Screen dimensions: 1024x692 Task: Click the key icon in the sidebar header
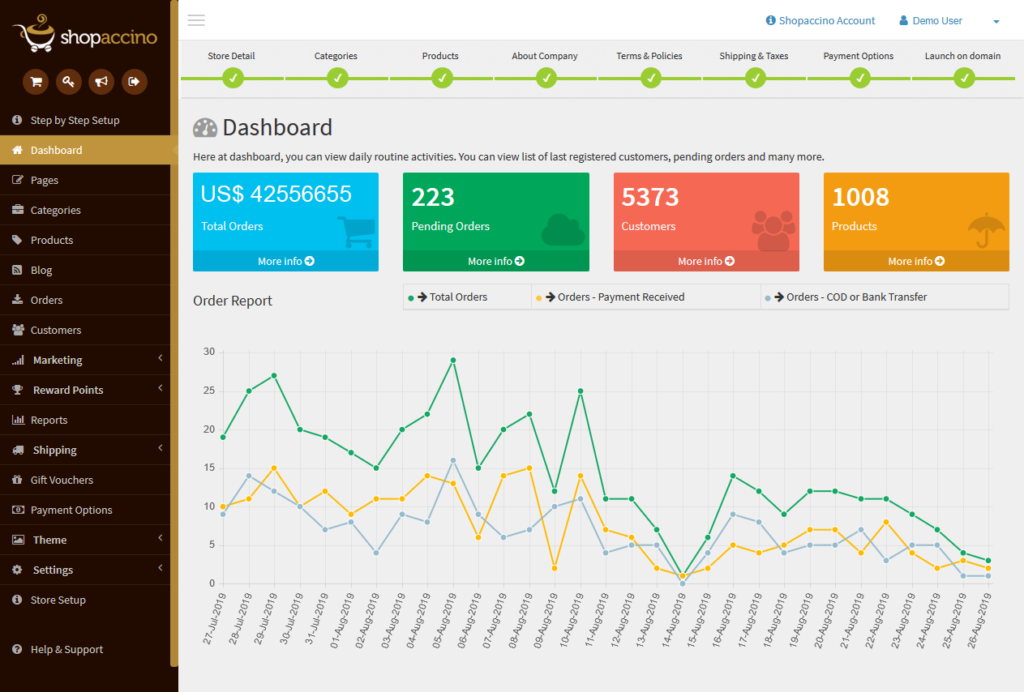coord(68,82)
